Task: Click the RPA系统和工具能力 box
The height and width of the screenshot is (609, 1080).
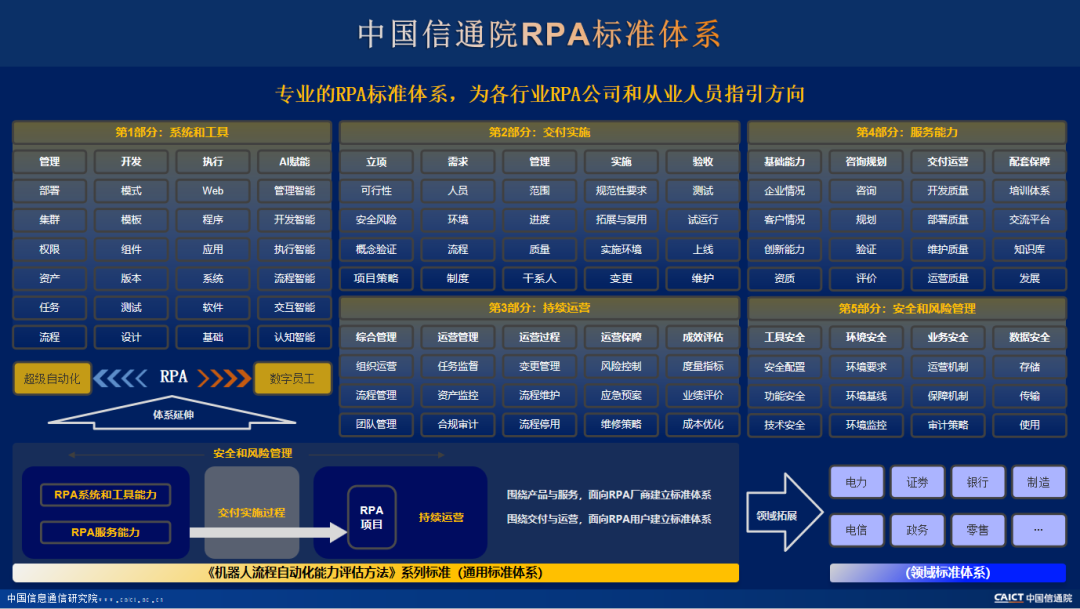Action: [105, 495]
